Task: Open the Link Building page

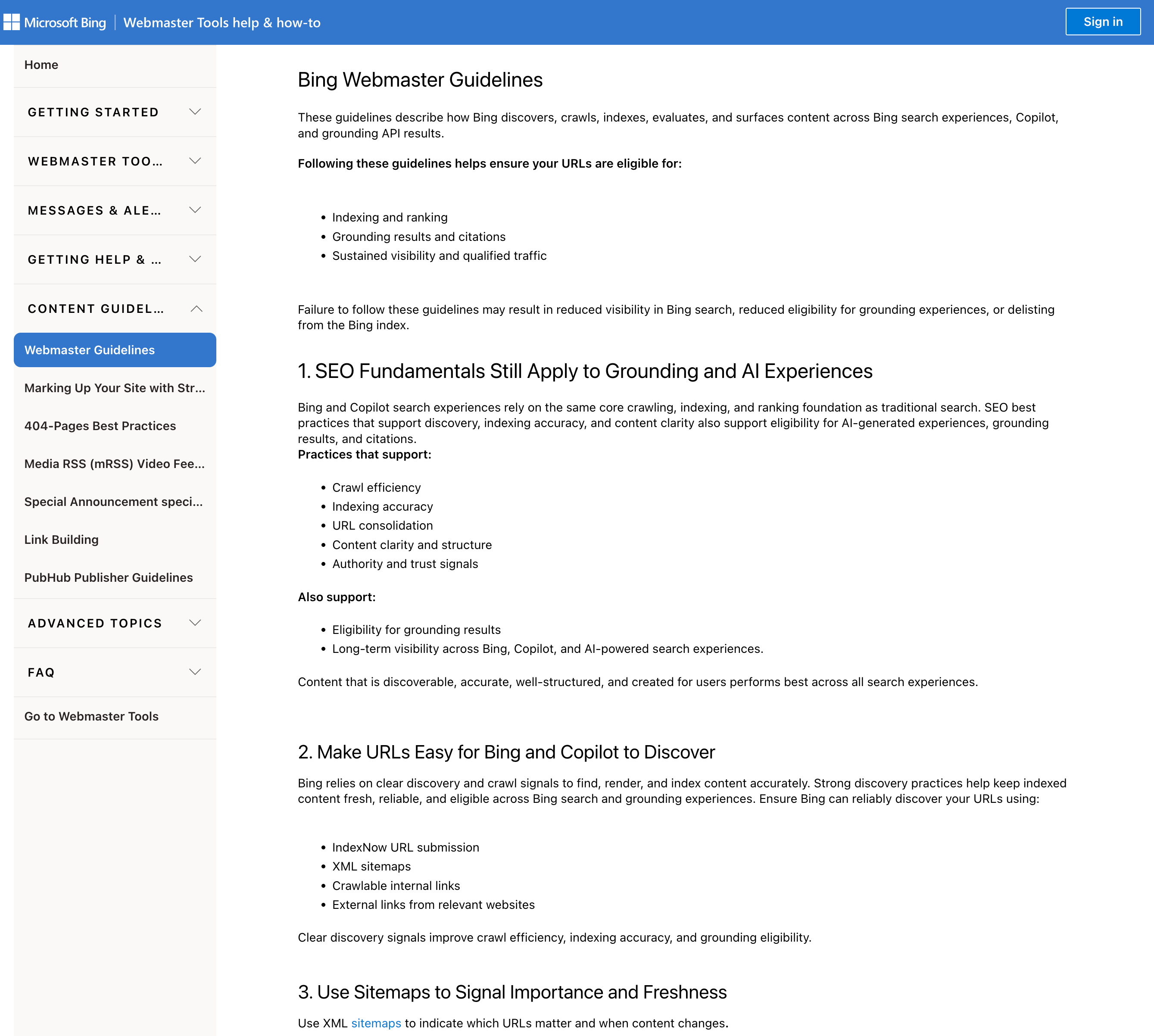Action: click(61, 539)
